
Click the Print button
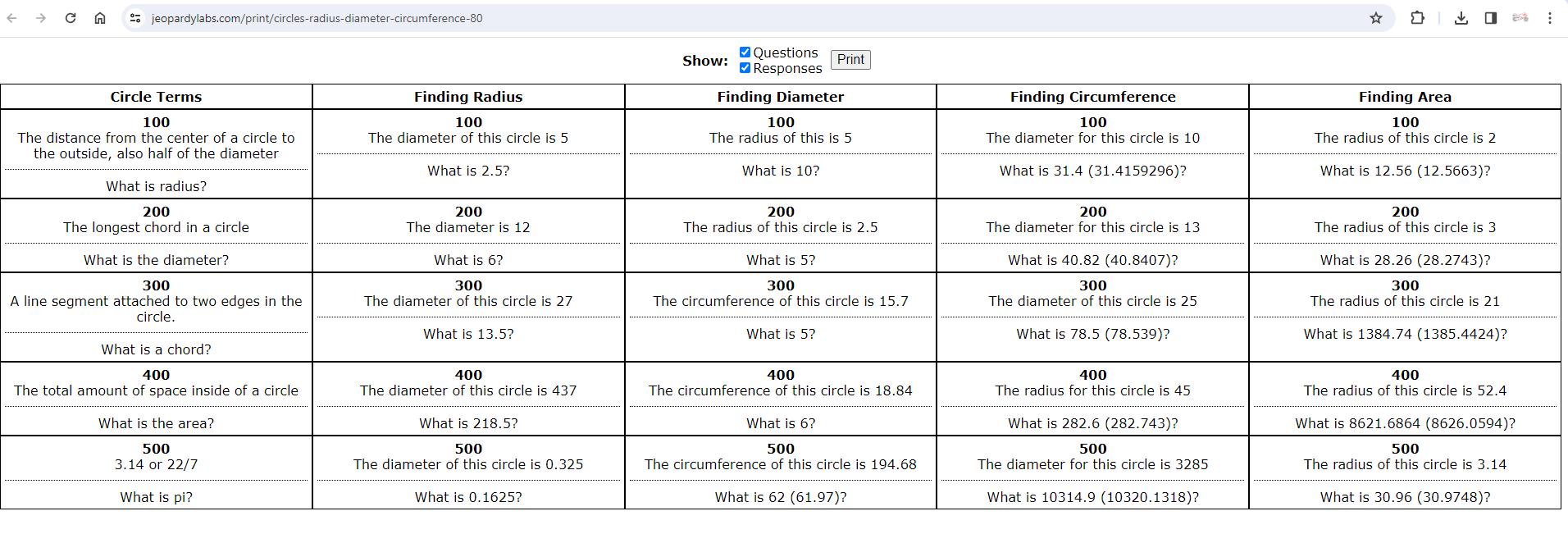(850, 60)
